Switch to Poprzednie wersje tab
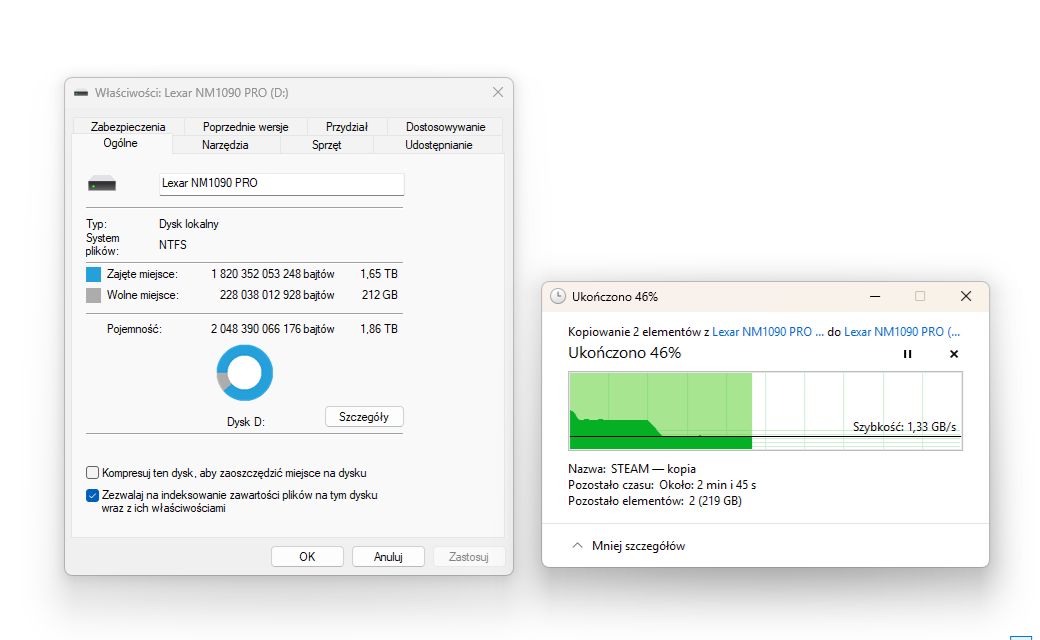Viewport: 1040px width, 640px height. coord(245,127)
